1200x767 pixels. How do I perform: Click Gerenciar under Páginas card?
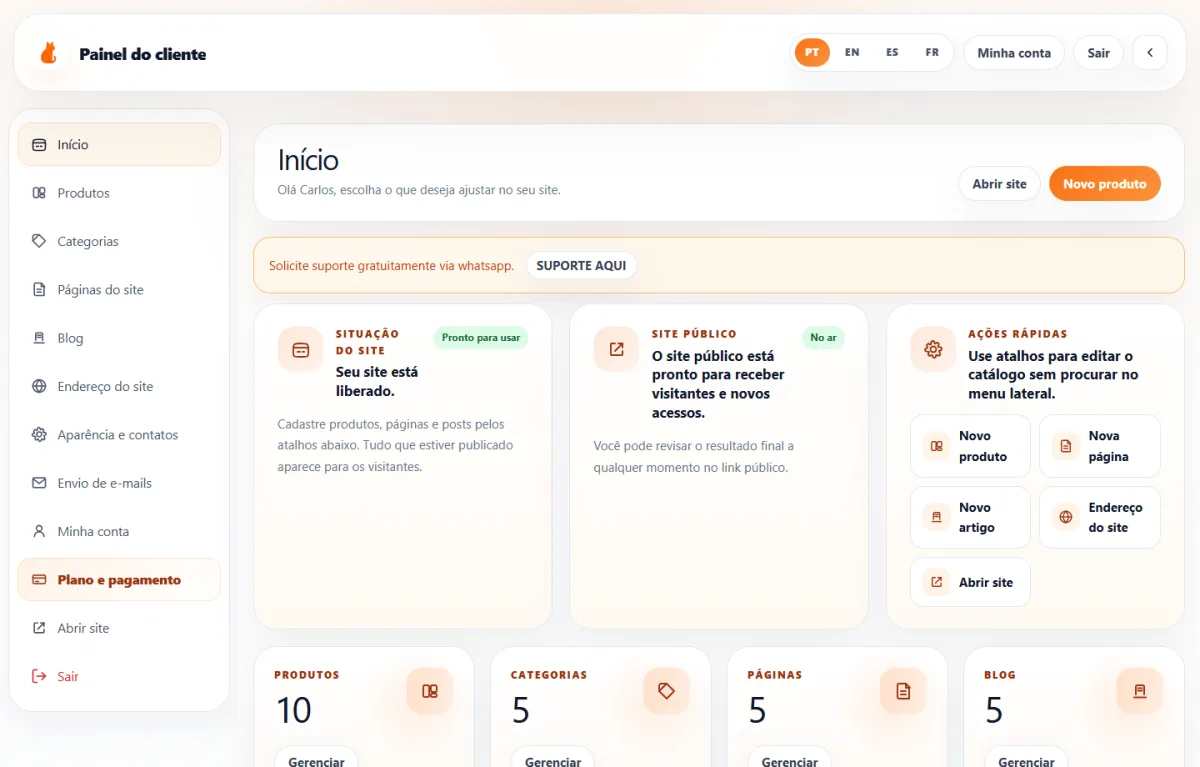(x=790, y=761)
